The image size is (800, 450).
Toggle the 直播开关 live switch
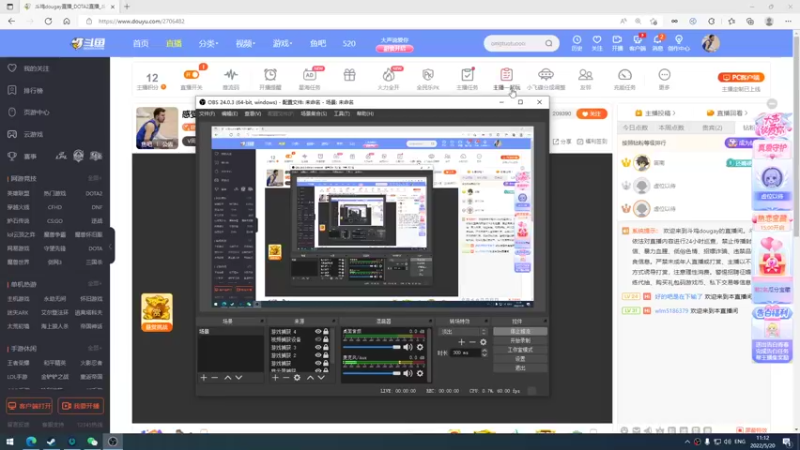pos(191,75)
